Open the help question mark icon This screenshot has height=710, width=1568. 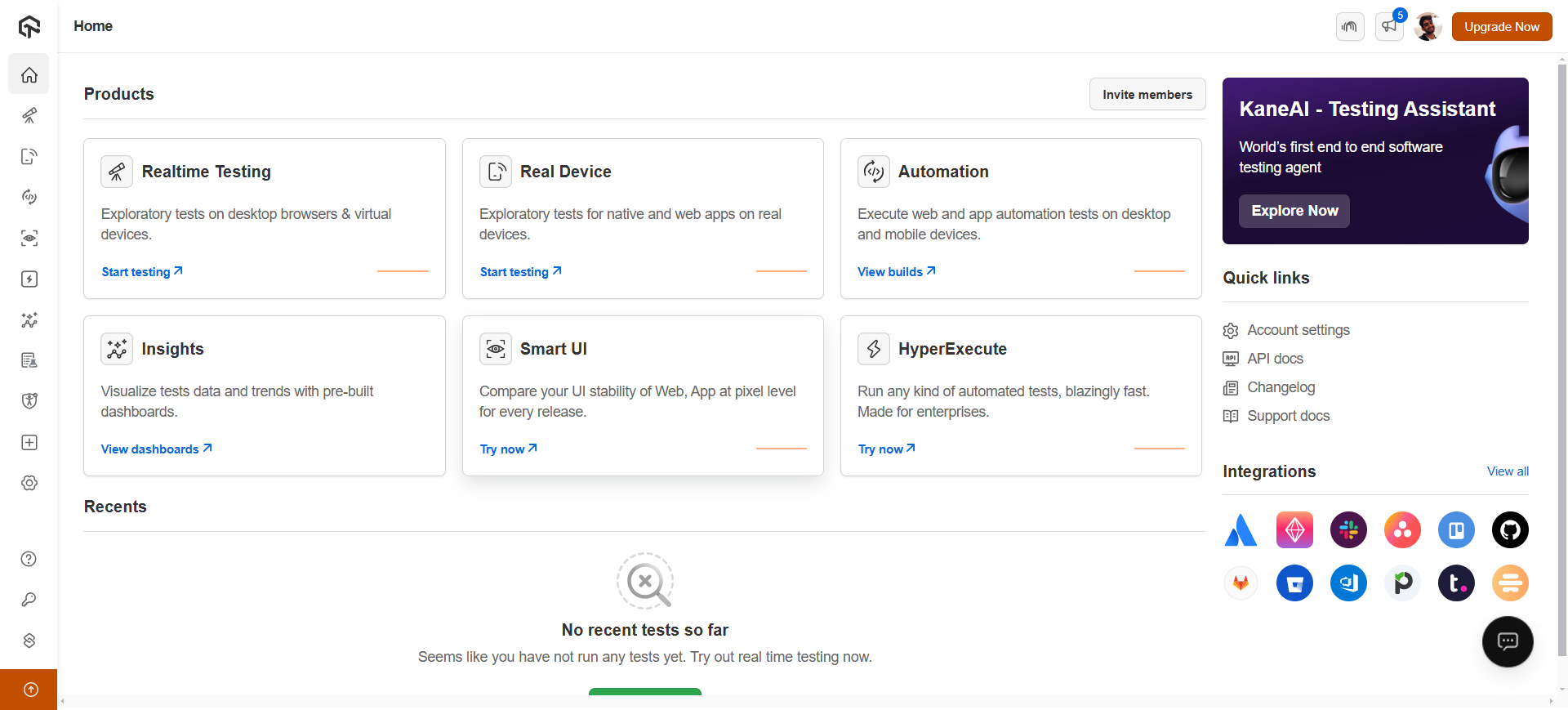29,559
